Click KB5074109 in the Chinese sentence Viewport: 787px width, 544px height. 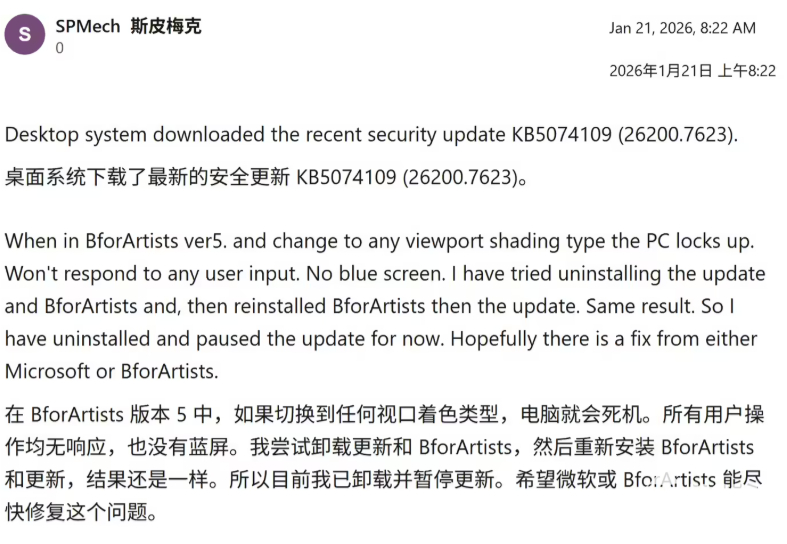pyautogui.click(x=347, y=179)
